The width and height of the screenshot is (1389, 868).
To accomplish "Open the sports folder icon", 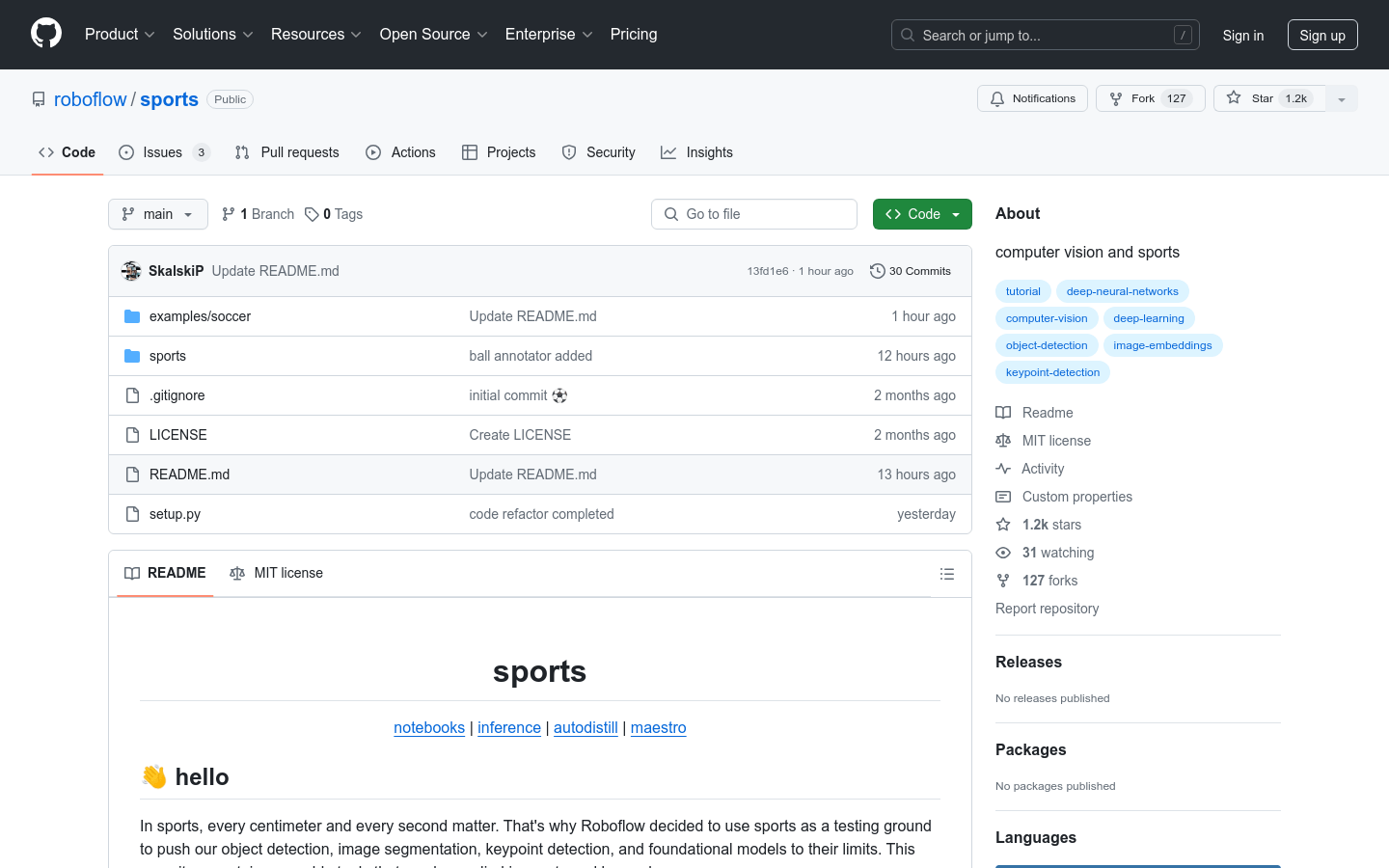I will coord(132,356).
